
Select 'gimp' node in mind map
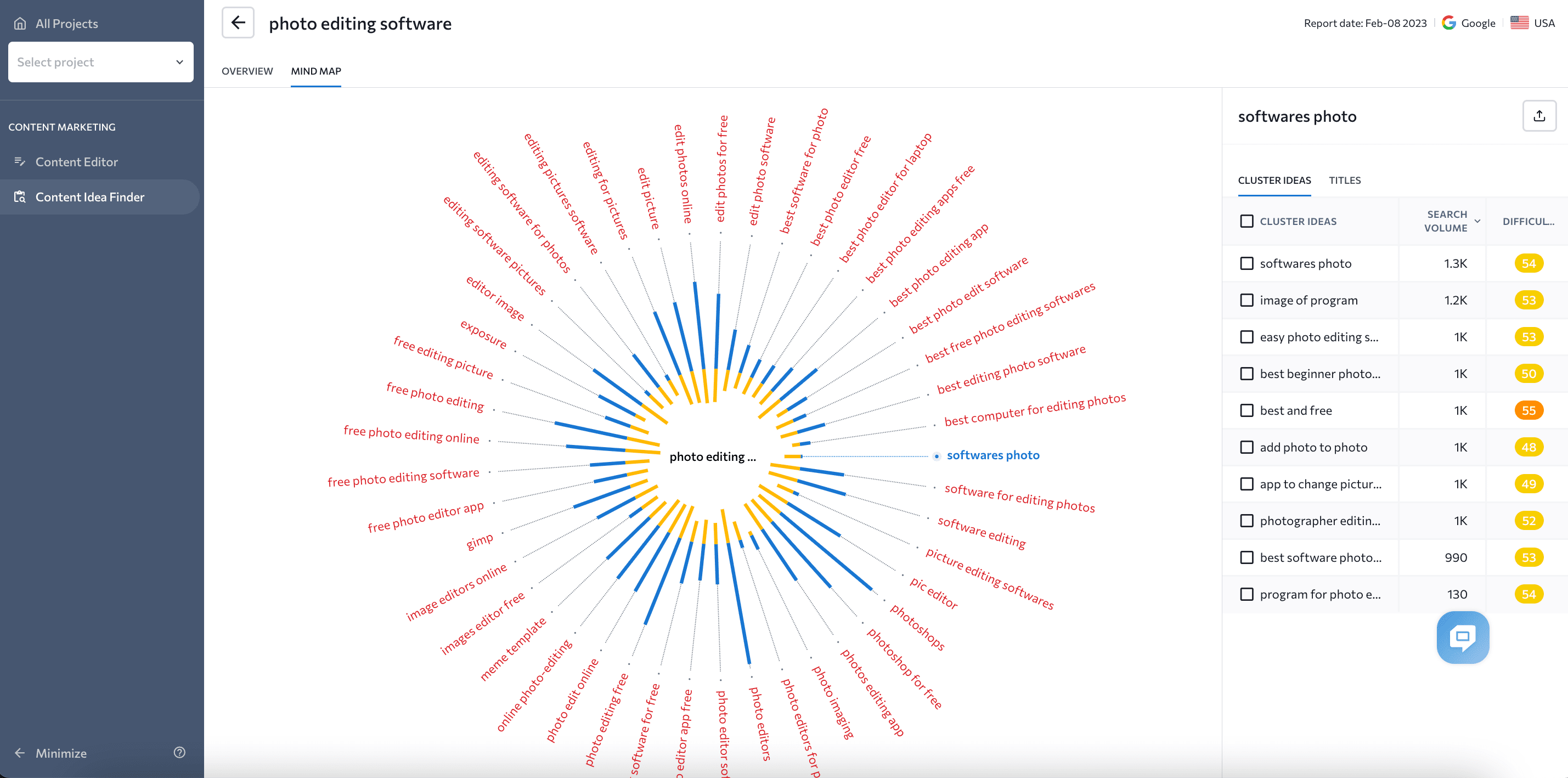coord(480,540)
